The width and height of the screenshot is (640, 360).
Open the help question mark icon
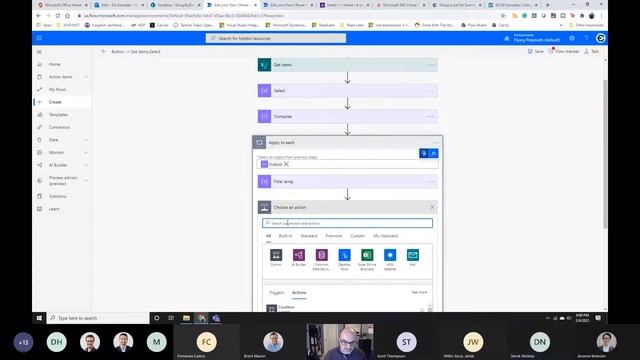(x=586, y=38)
